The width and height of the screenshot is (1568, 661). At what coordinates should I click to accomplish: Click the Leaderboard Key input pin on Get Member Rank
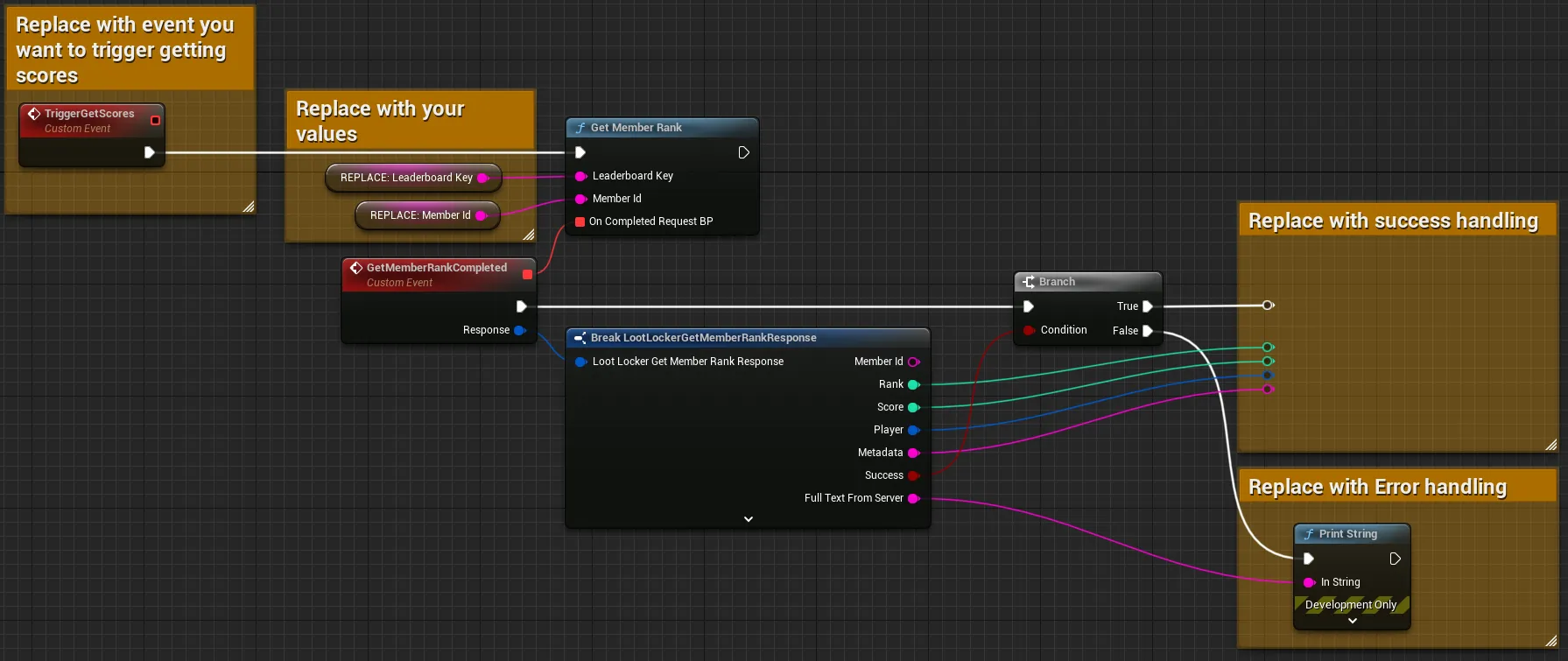[x=580, y=176]
